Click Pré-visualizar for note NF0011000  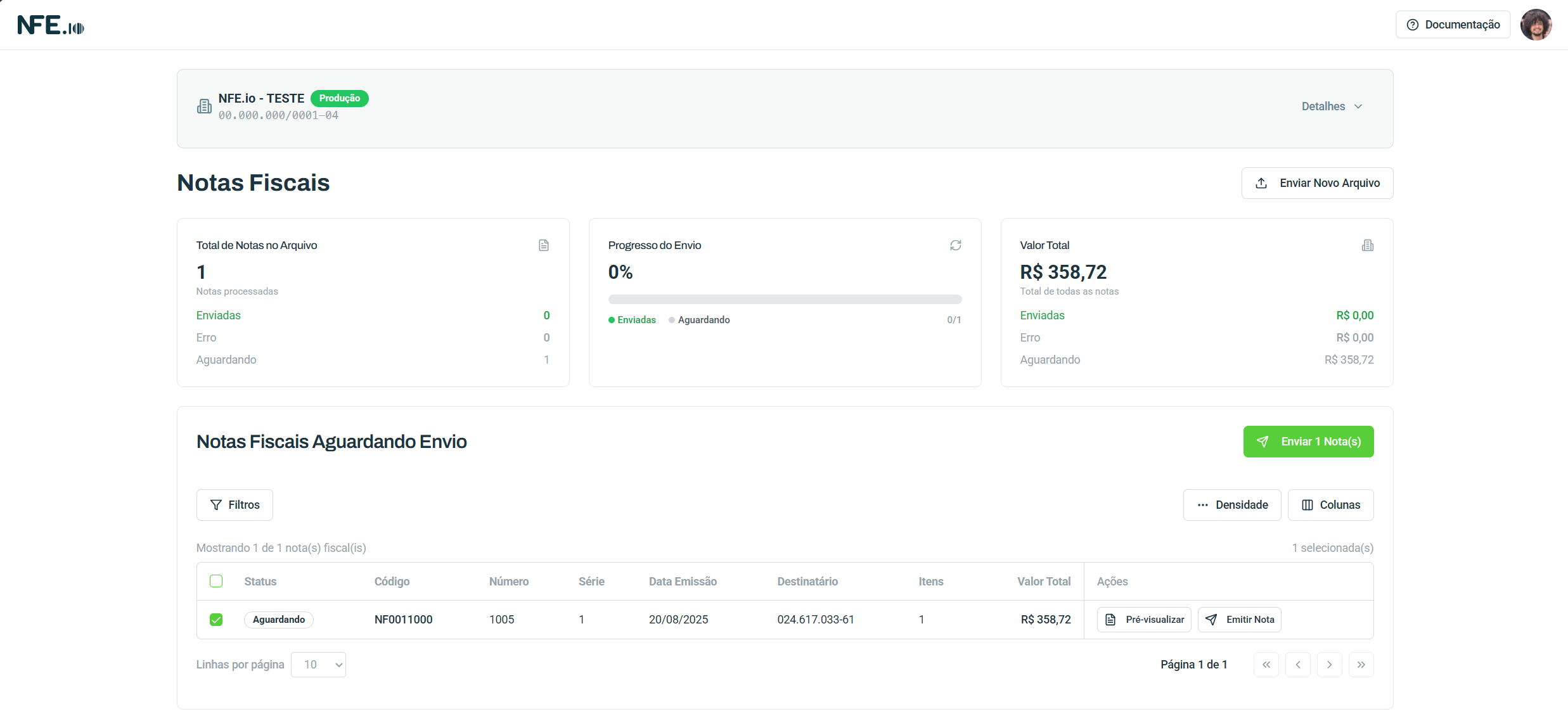pyautogui.click(x=1144, y=620)
